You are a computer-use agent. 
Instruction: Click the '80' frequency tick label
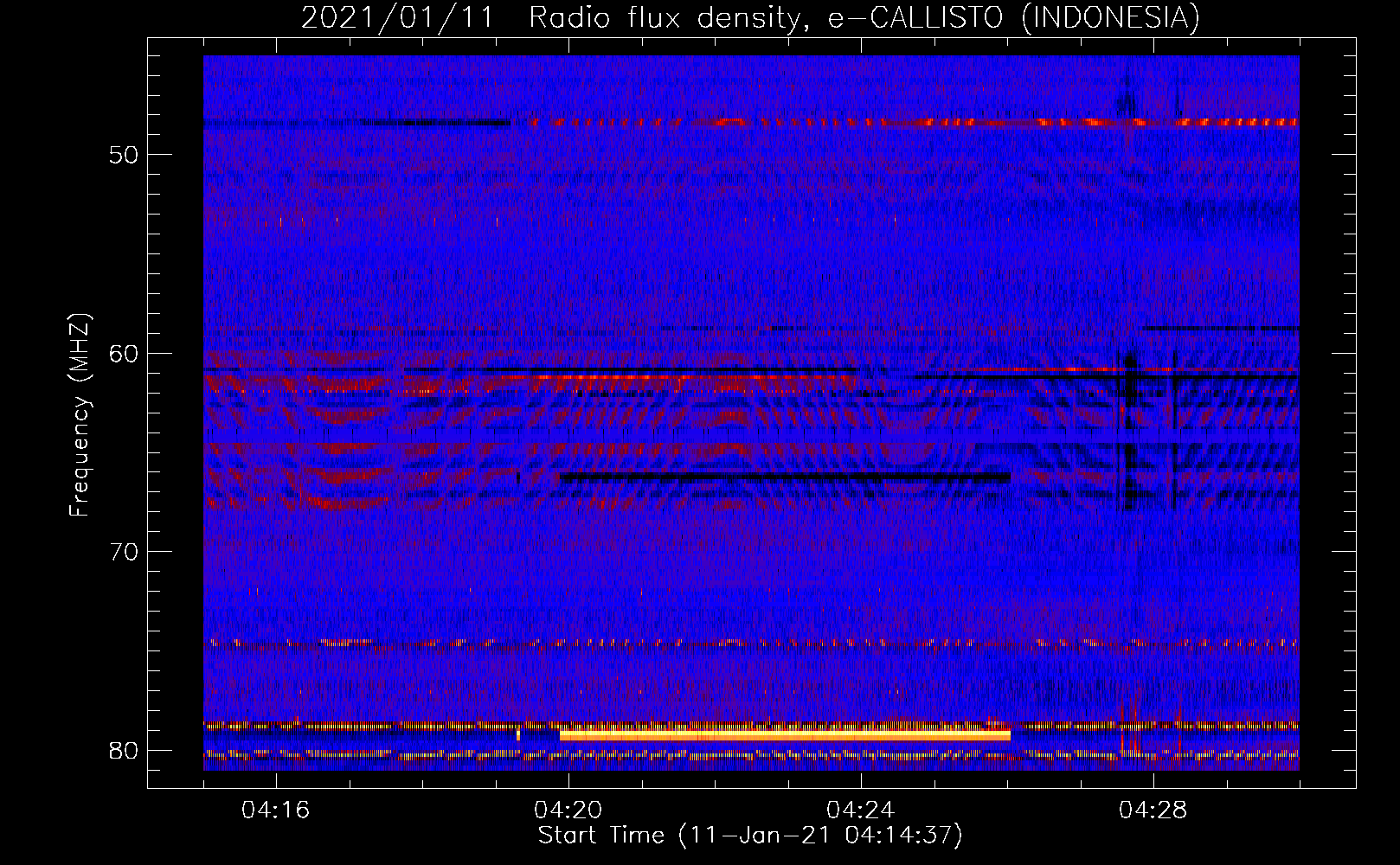tap(124, 751)
